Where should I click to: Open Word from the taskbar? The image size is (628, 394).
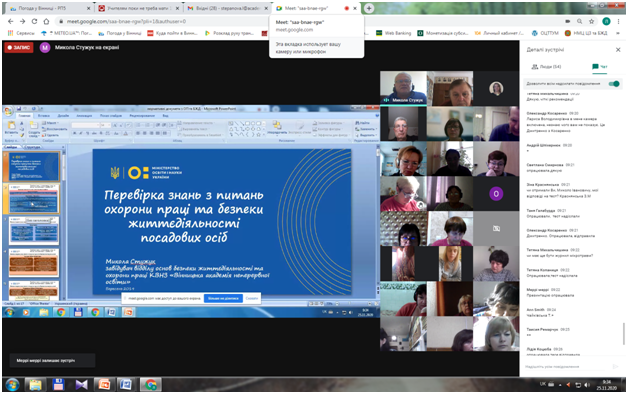[126, 385]
